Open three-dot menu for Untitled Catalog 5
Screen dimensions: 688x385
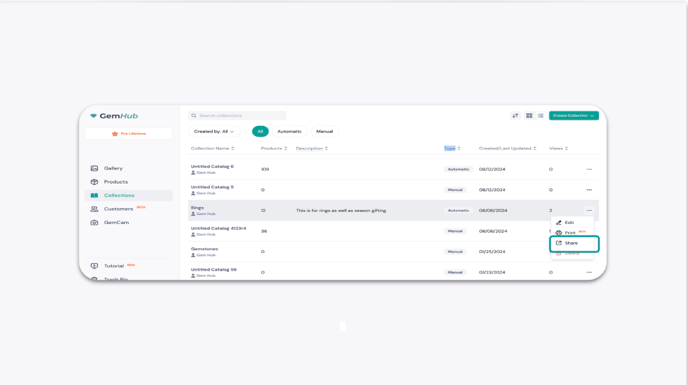tap(589, 190)
